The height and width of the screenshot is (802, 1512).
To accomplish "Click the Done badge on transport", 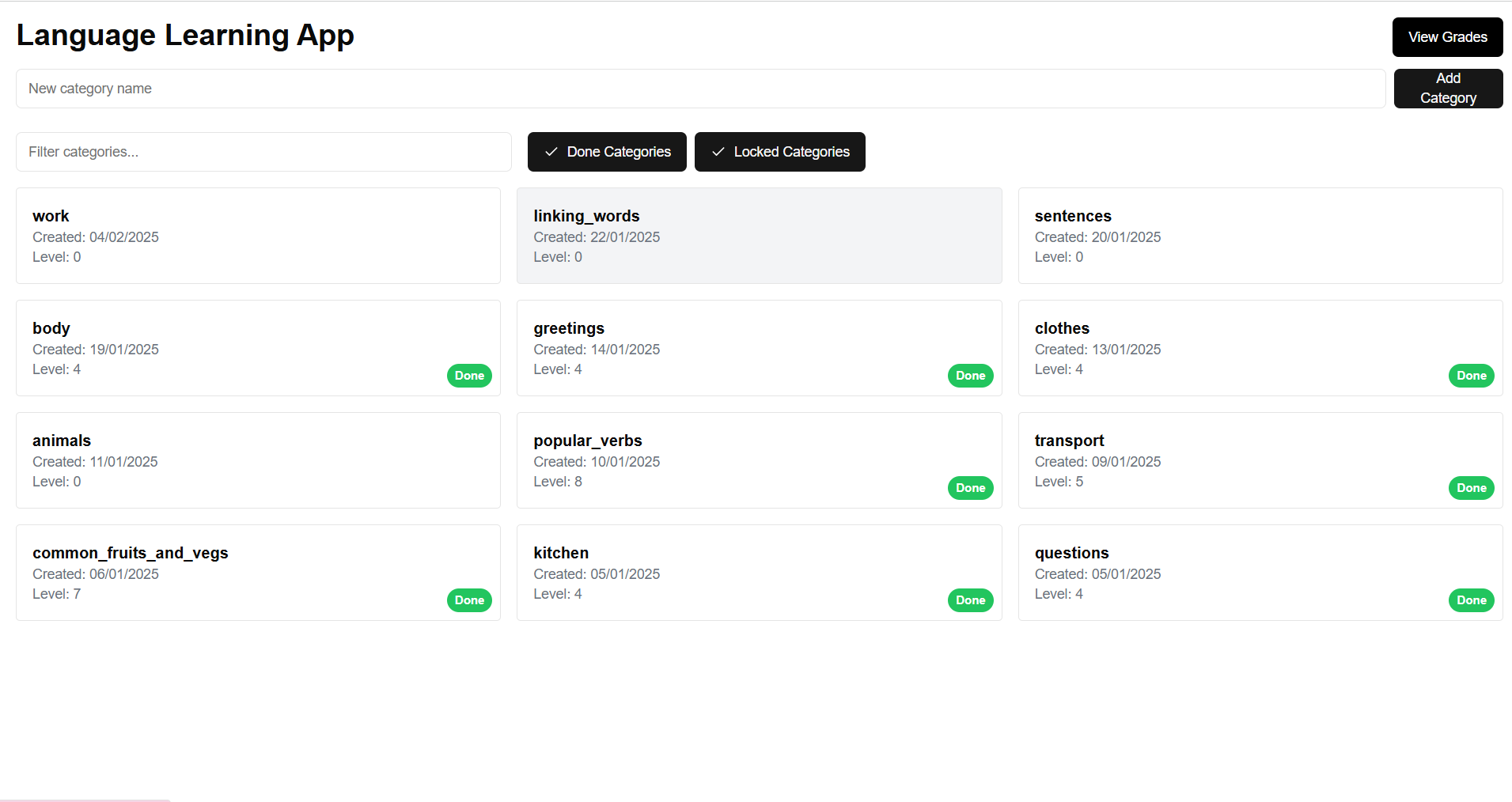I will tap(1472, 488).
